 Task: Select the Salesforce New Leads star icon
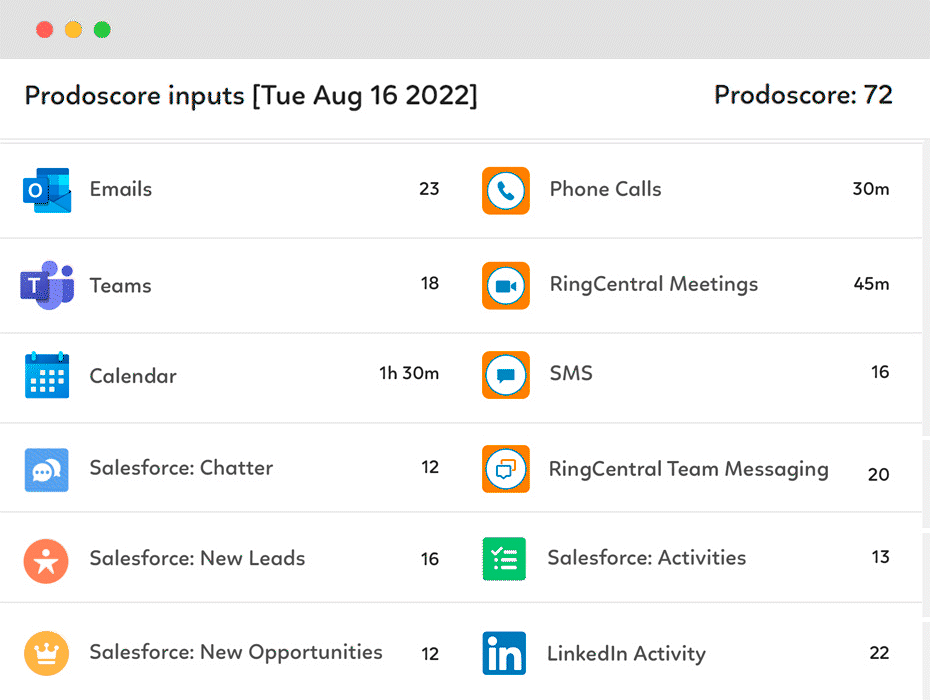(46, 560)
